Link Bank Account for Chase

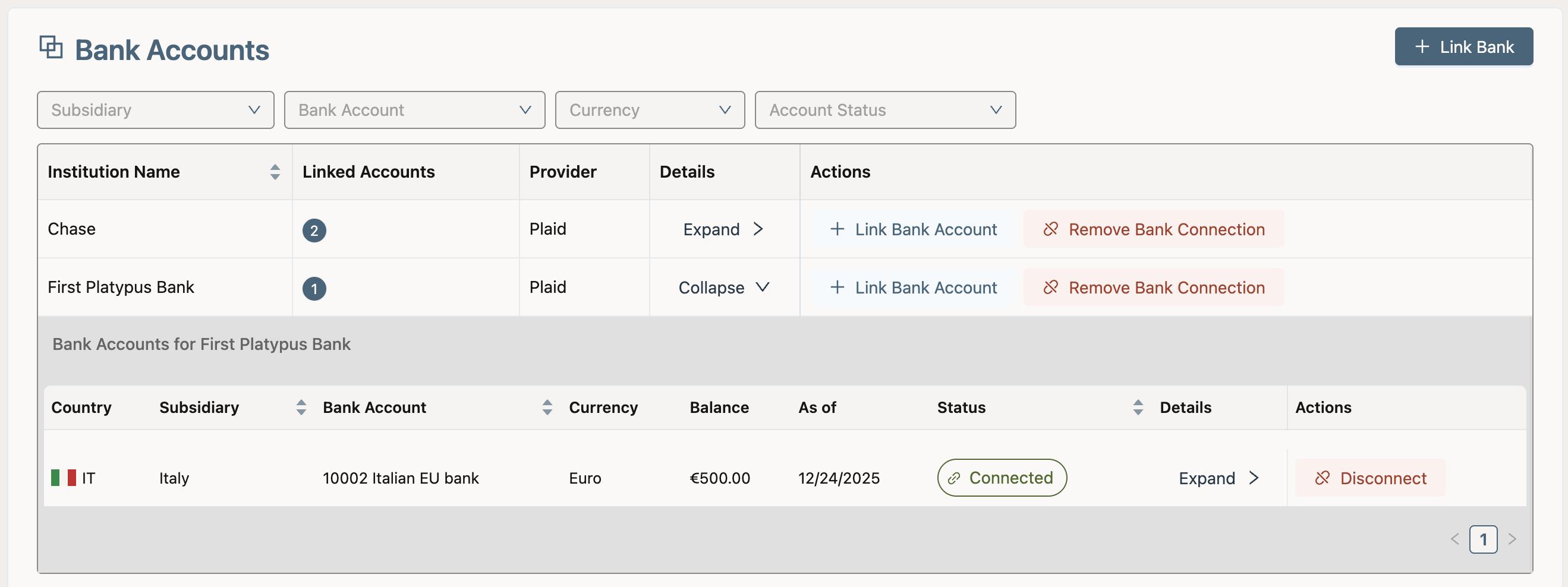pos(913,229)
